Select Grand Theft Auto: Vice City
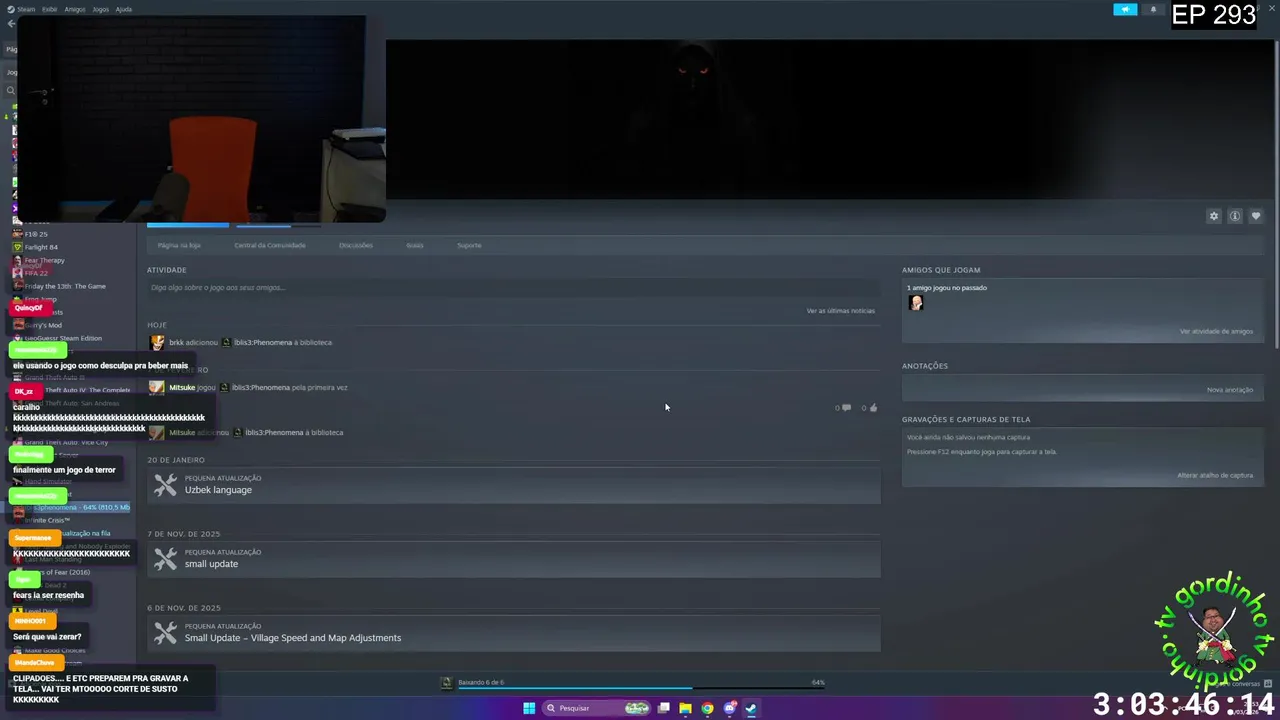 (x=66, y=442)
